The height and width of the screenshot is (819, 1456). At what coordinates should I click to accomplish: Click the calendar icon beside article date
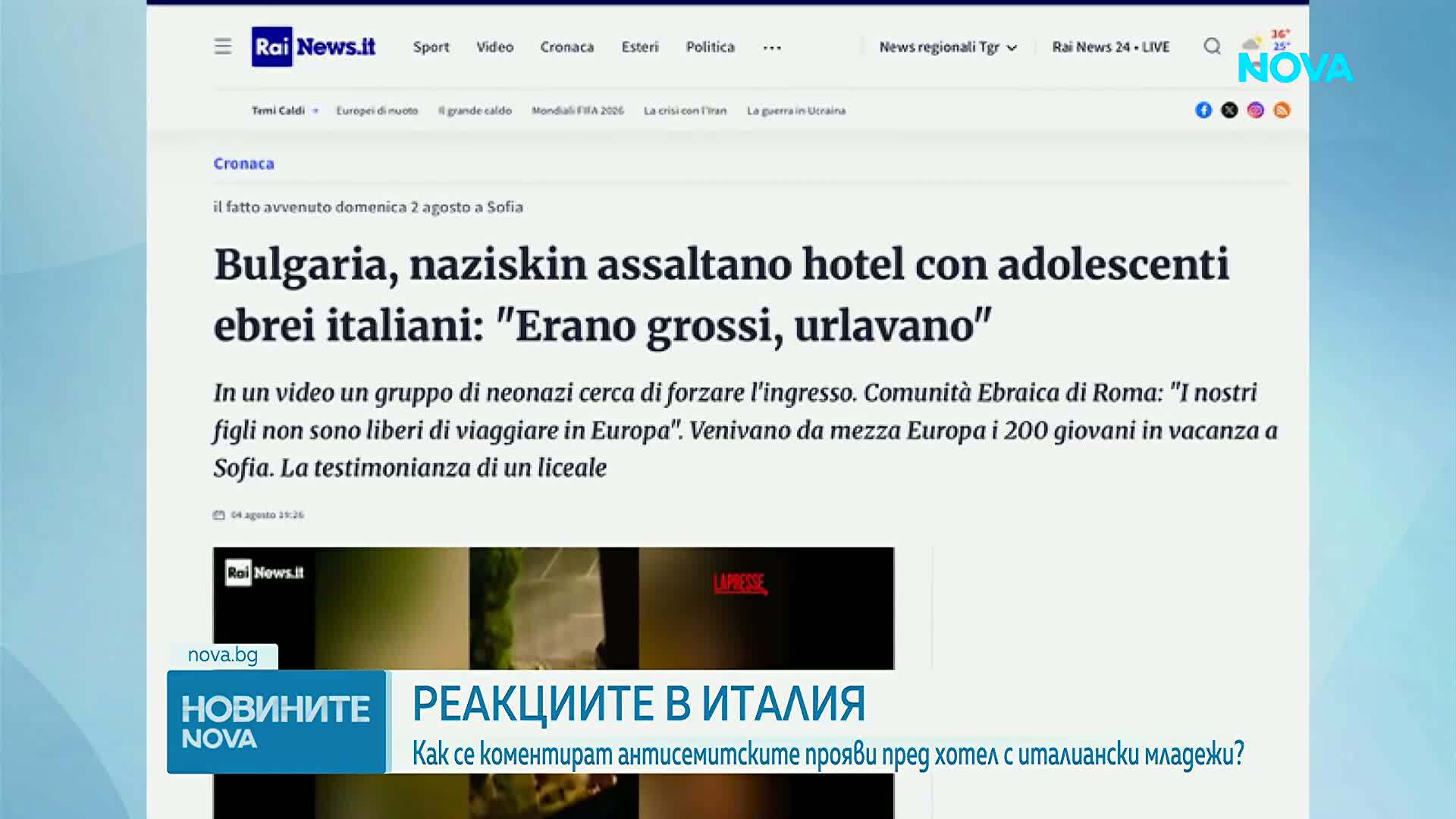(219, 515)
